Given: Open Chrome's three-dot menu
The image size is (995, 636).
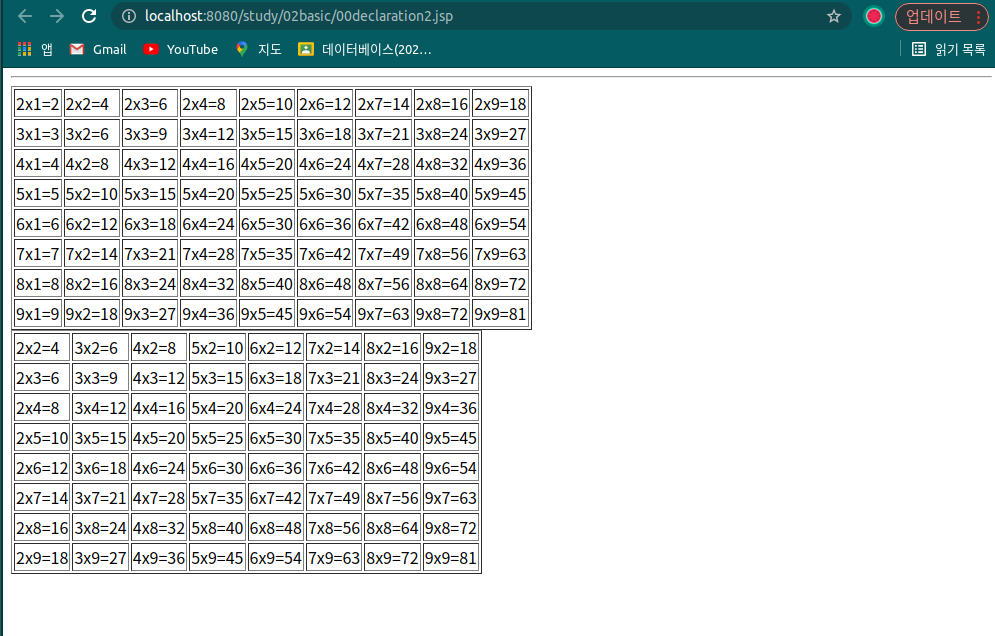Looking at the screenshot, I should click(x=978, y=17).
